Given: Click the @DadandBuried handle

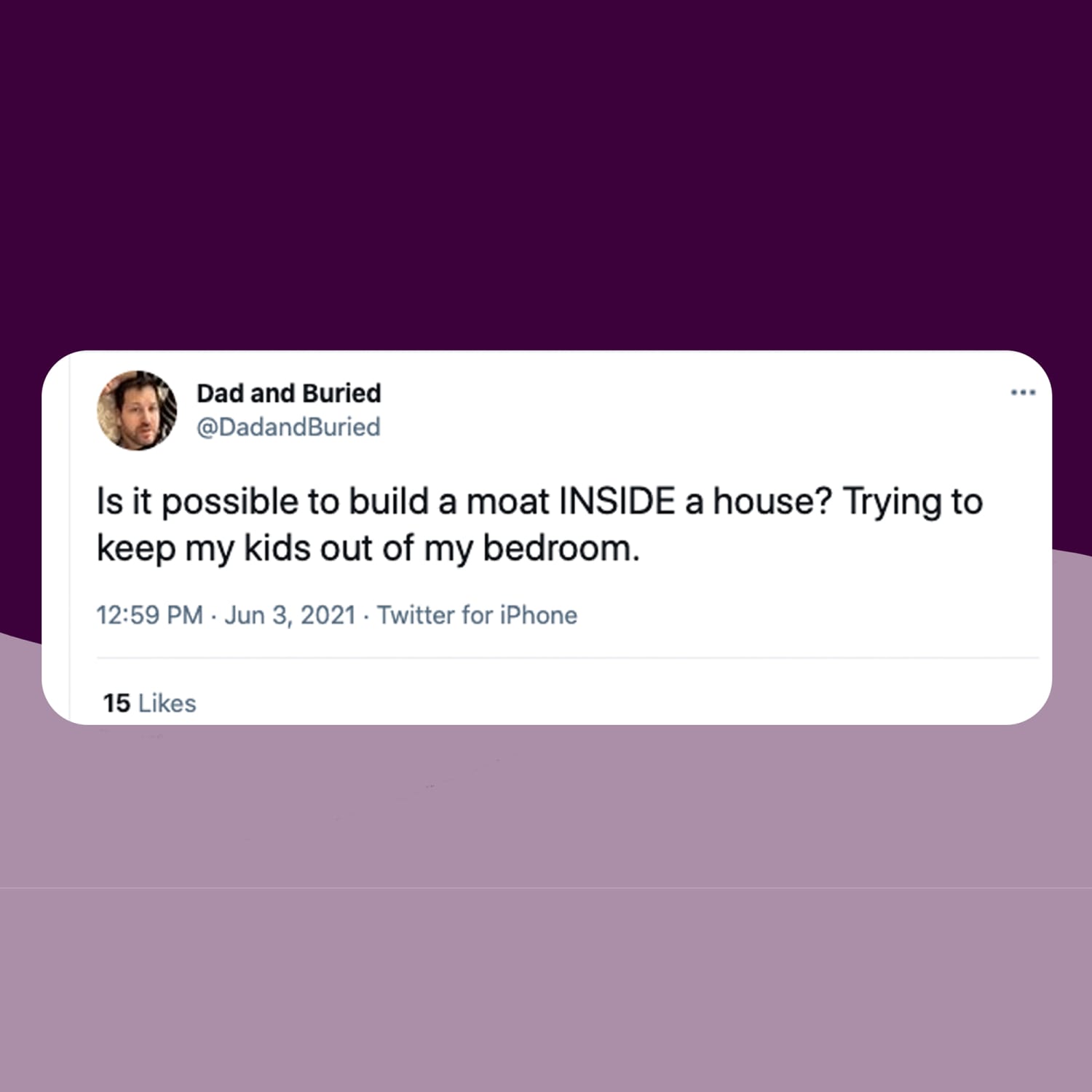Looking at the screenshot, I should [x=288, y=427].
